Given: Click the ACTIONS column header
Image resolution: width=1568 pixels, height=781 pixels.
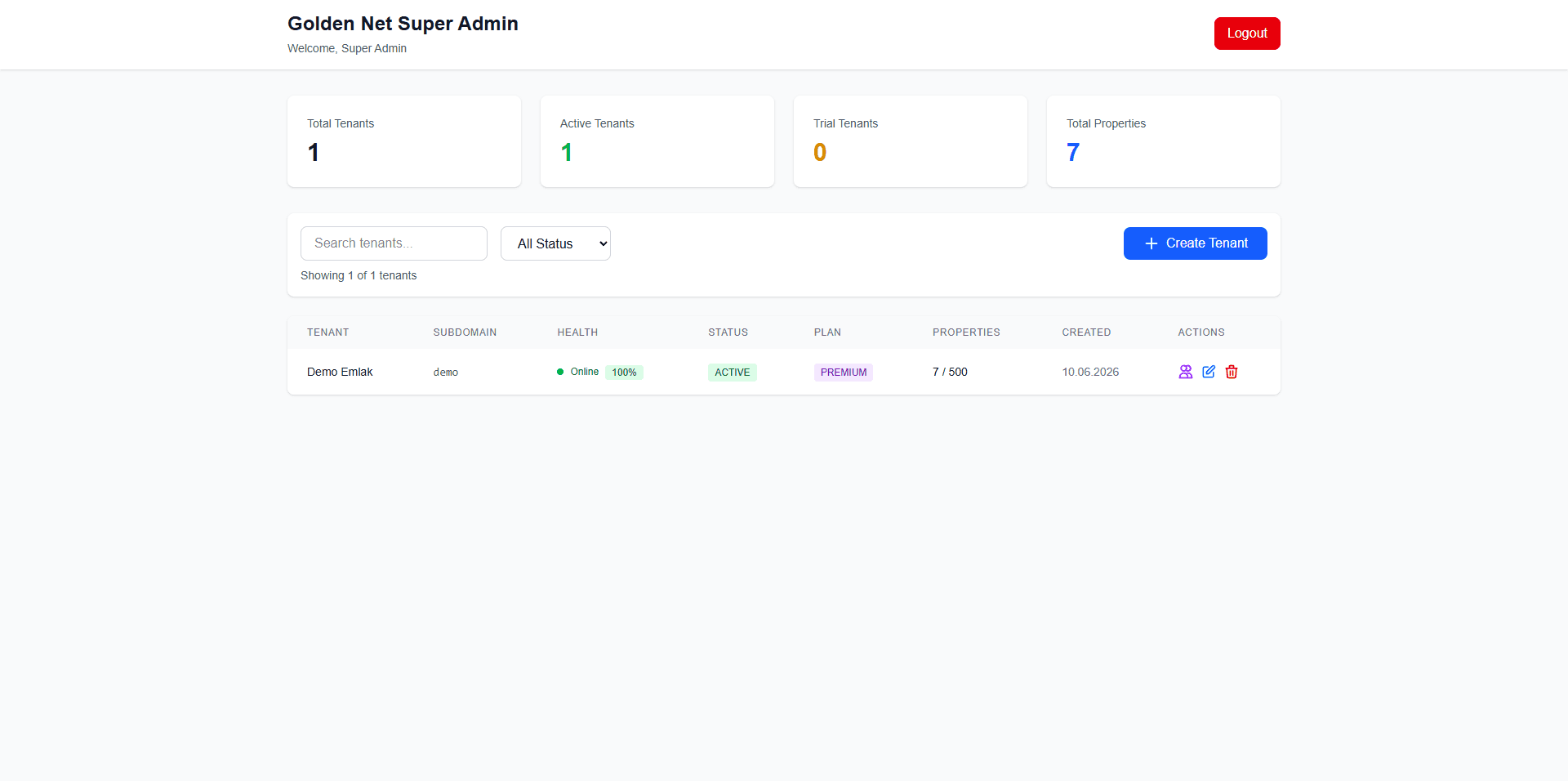Looking at the screenshot, I should pyautogui.click(x=1201, y=332).
